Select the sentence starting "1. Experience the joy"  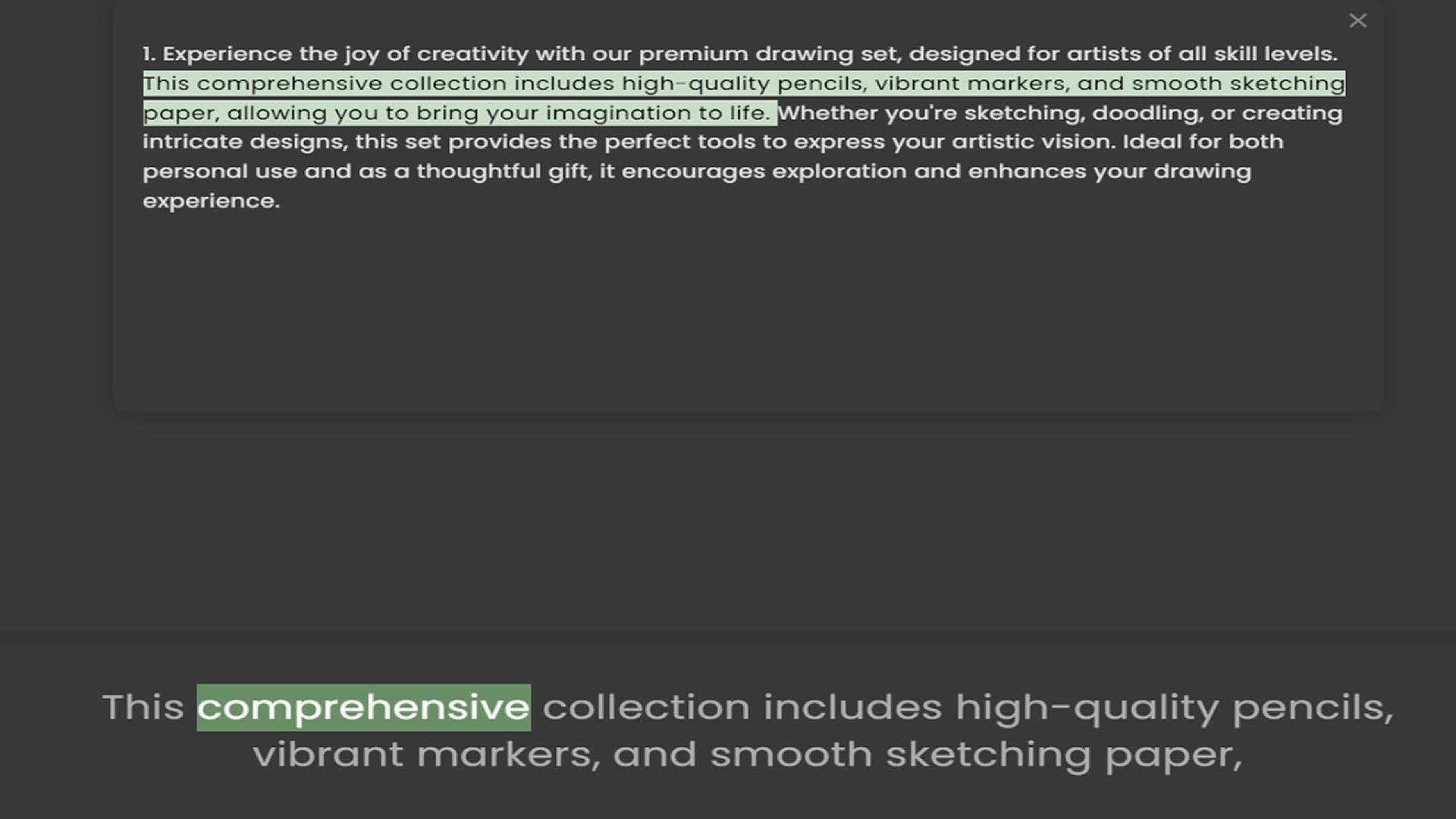739,54
